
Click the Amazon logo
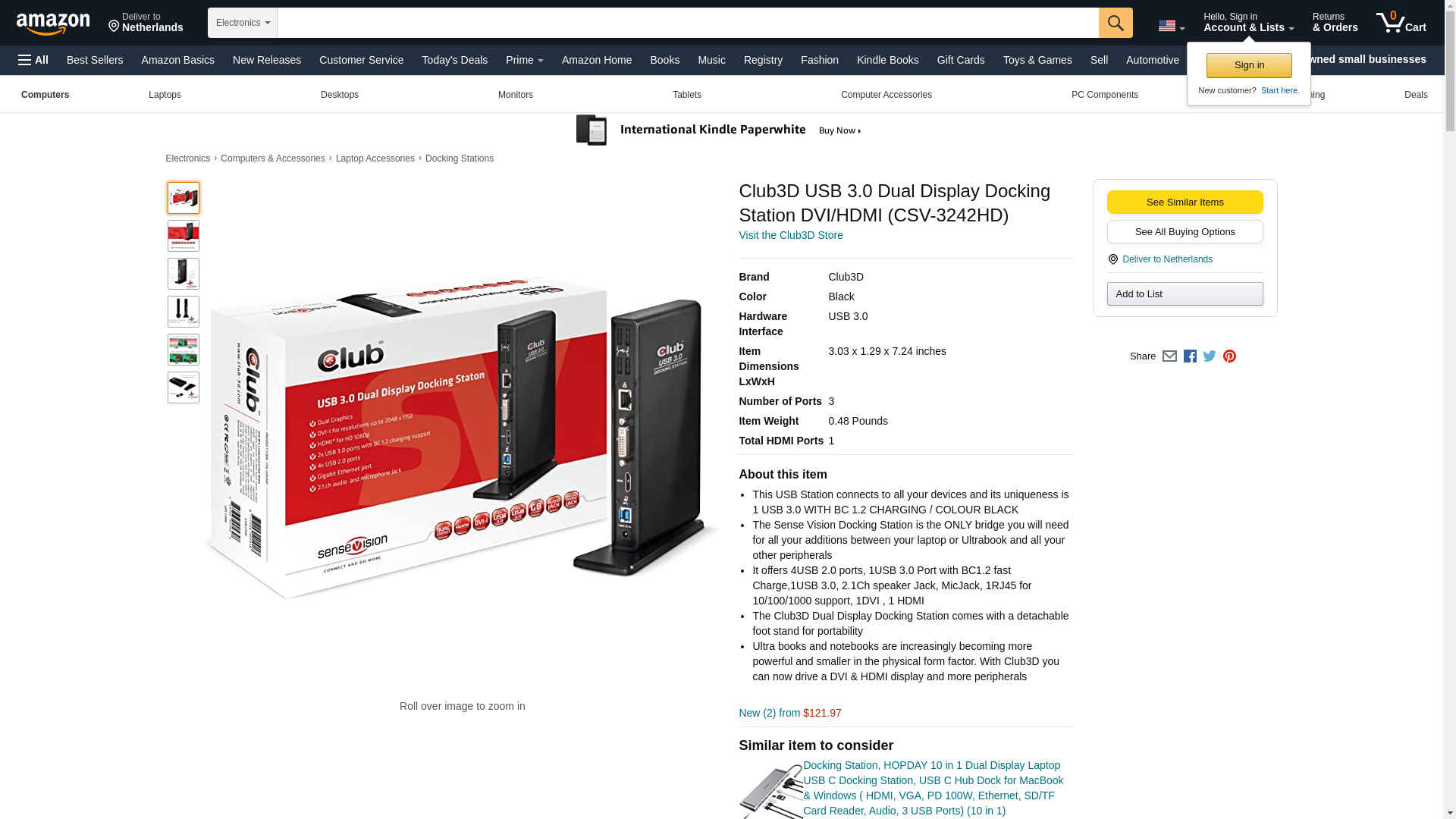[53, 24]
